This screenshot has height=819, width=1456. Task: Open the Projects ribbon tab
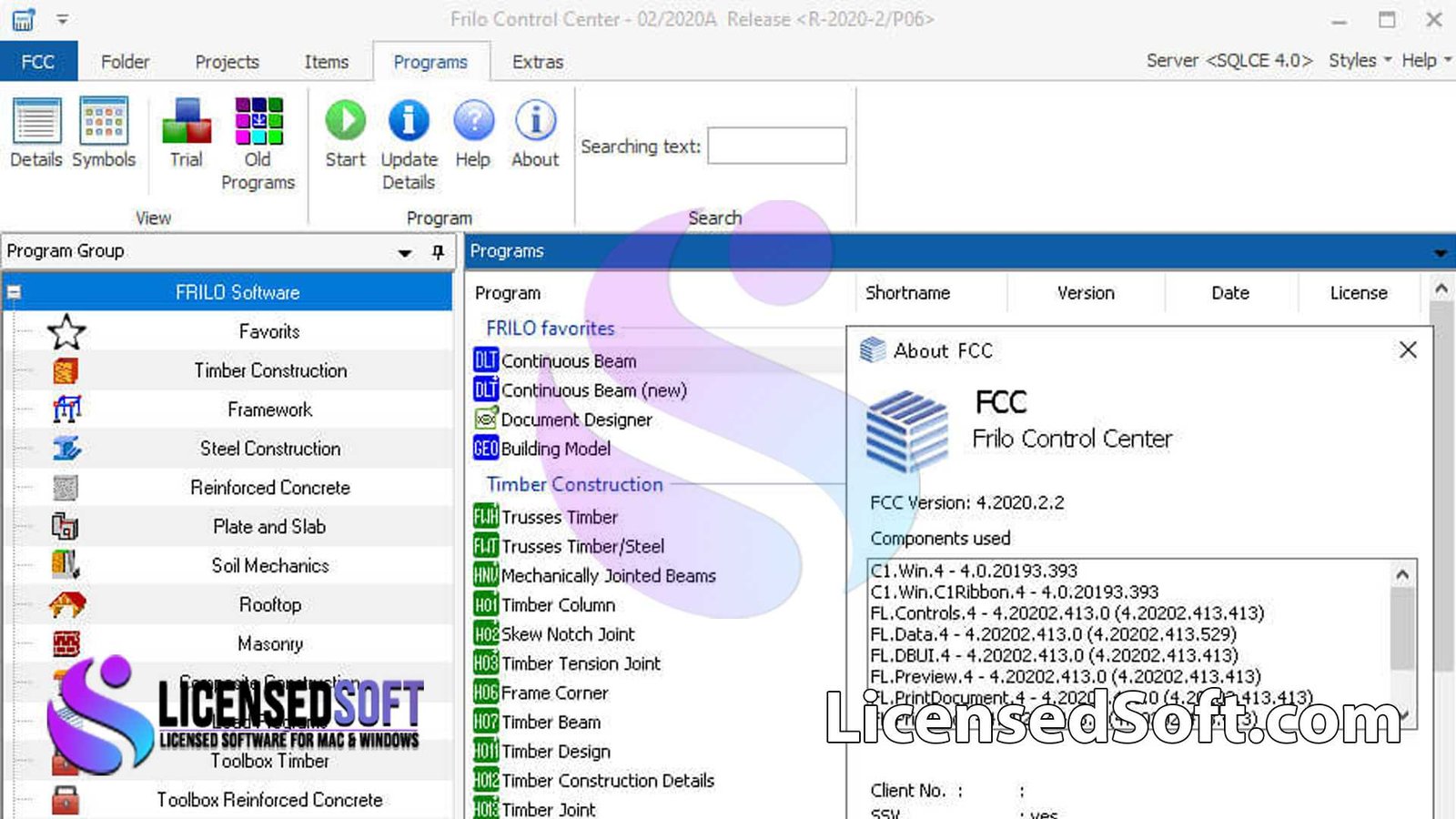[x=227, y=62]
